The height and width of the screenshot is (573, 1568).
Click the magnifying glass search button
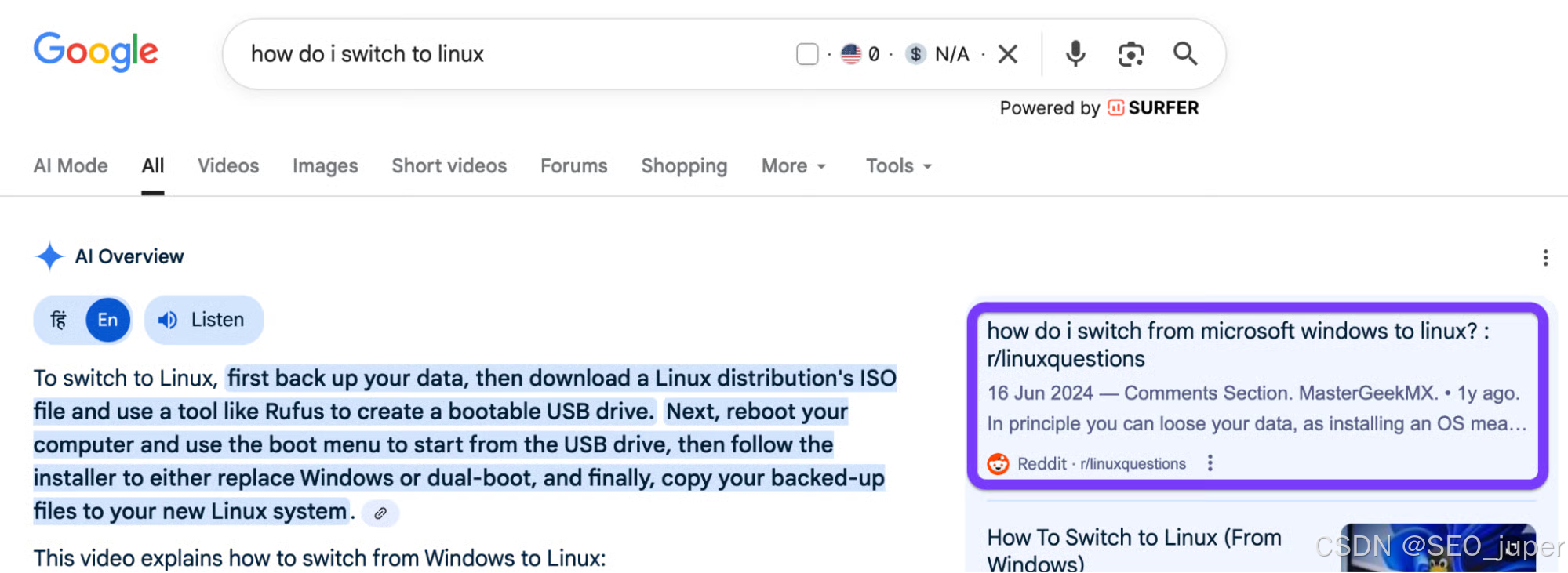click(x=1185, y=54)
